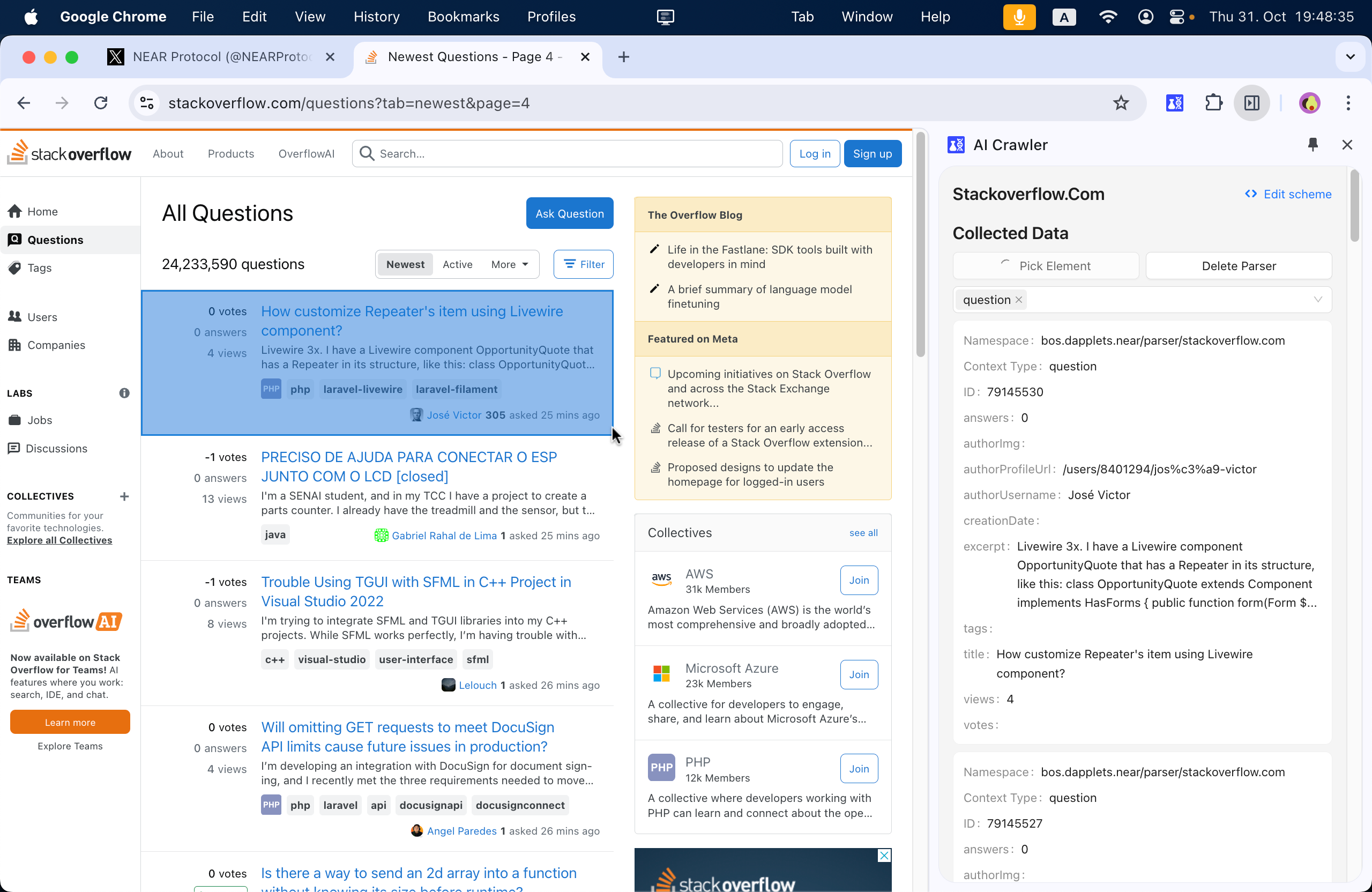
Task: Reload the Stack Overflow page
Action: pyautogui.click(x=101, y=103)
